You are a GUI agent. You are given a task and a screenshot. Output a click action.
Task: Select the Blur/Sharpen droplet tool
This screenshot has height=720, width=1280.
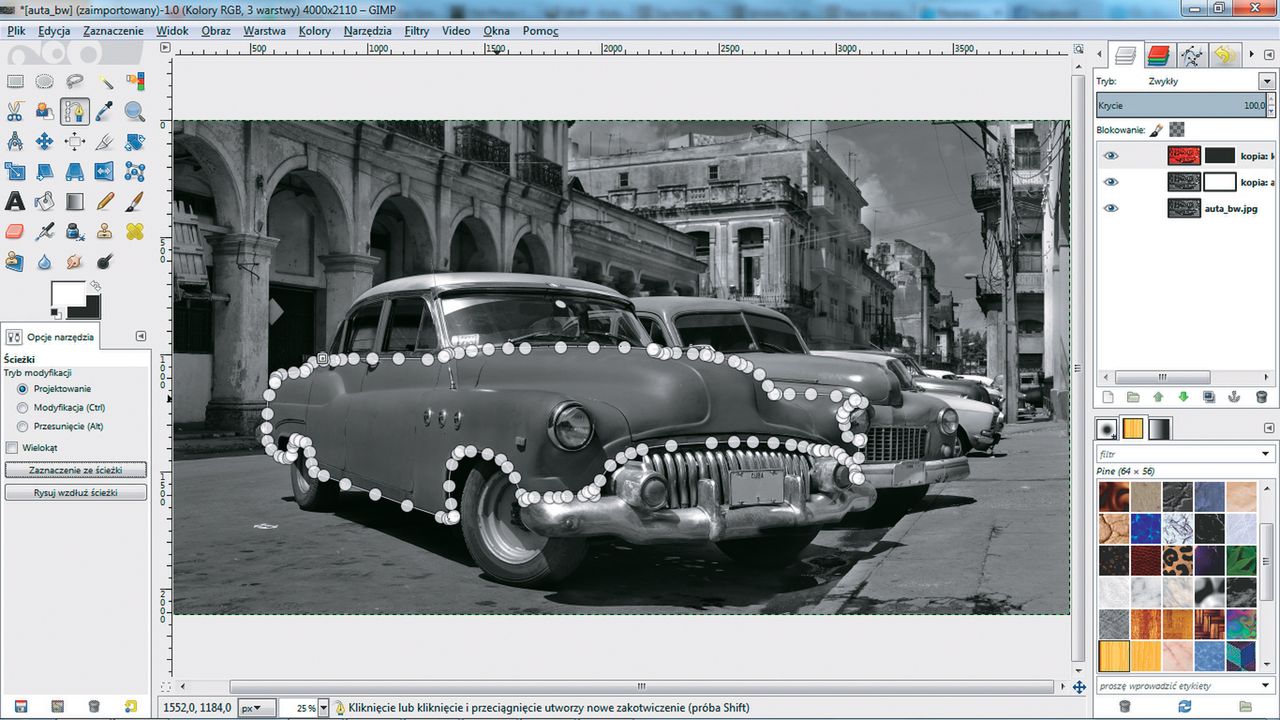44,262
